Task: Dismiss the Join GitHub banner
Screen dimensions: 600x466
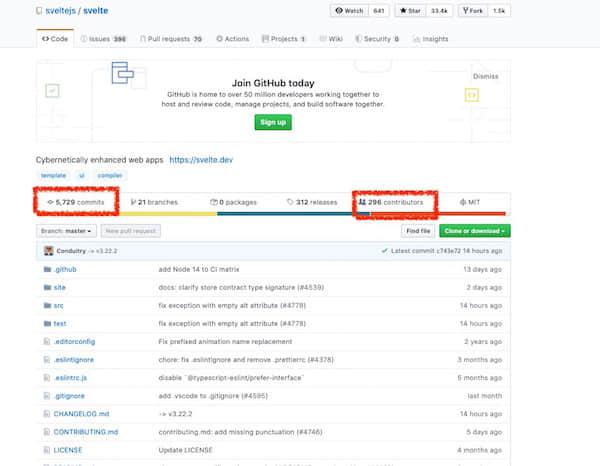Action: coord(484,75)
